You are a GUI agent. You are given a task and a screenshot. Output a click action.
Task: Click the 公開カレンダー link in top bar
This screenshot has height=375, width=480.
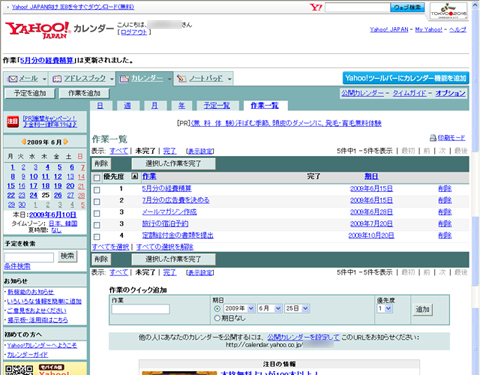point(362,93)
